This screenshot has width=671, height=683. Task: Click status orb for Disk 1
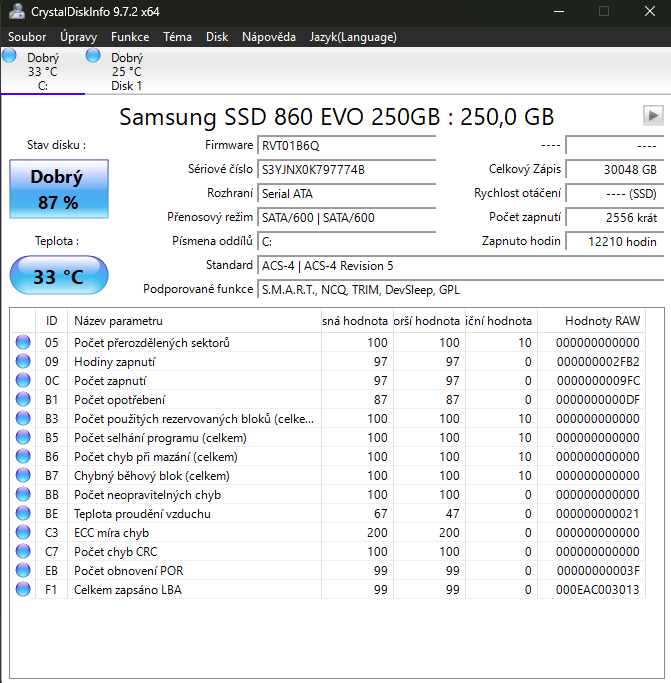coord(94,55)
